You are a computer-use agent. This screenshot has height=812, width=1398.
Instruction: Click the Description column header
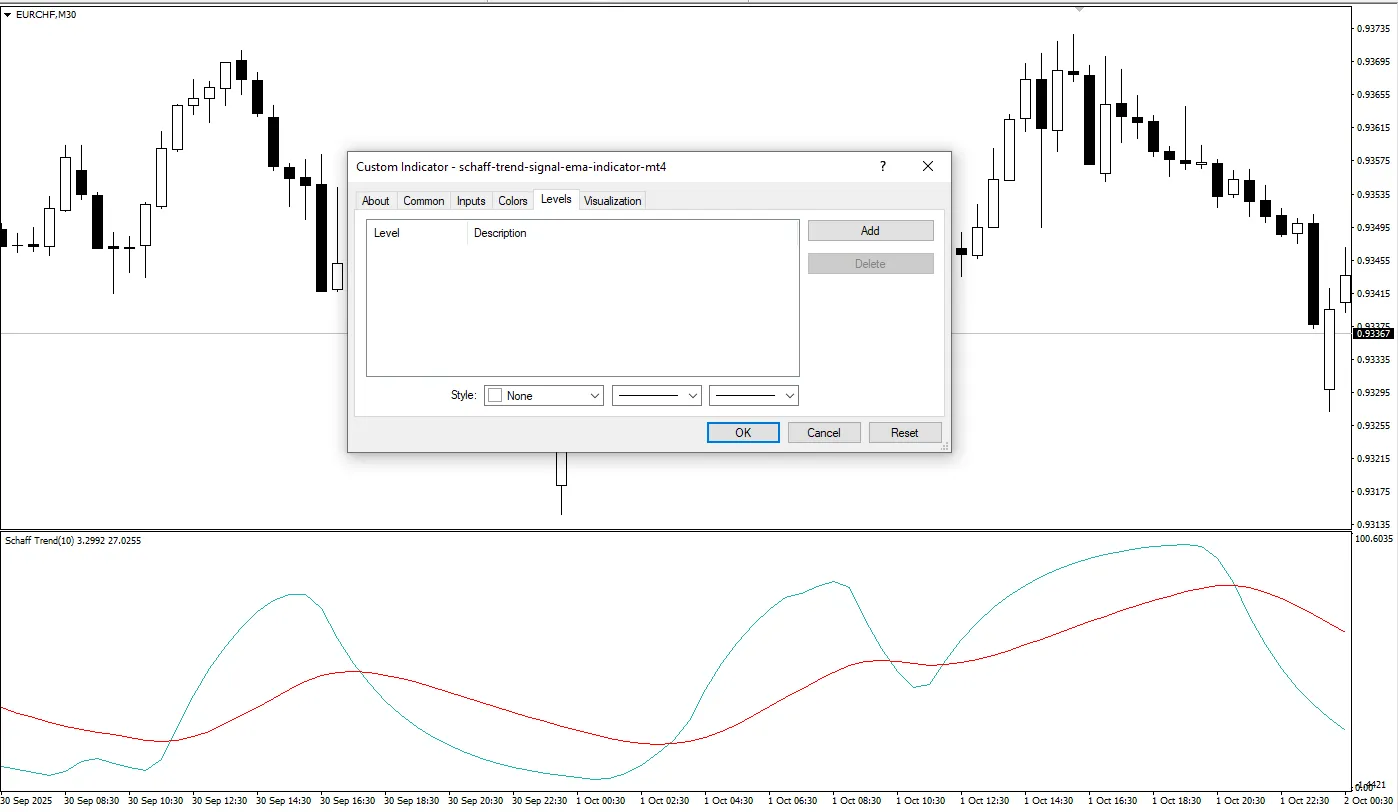pos(500,233)
